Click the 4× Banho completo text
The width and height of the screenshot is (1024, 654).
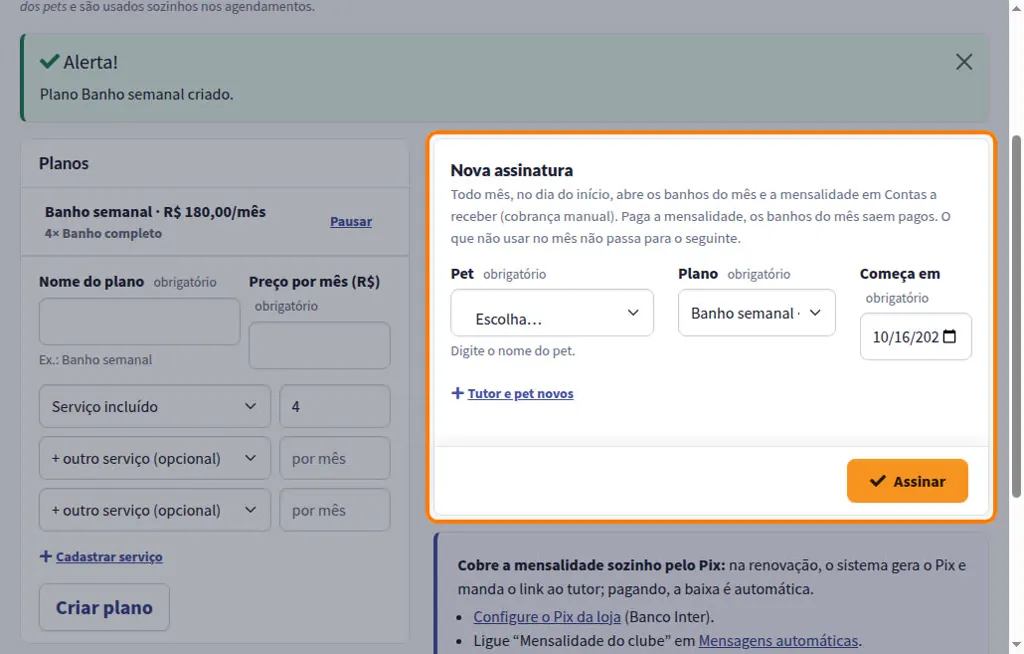(x=103, y=233)
